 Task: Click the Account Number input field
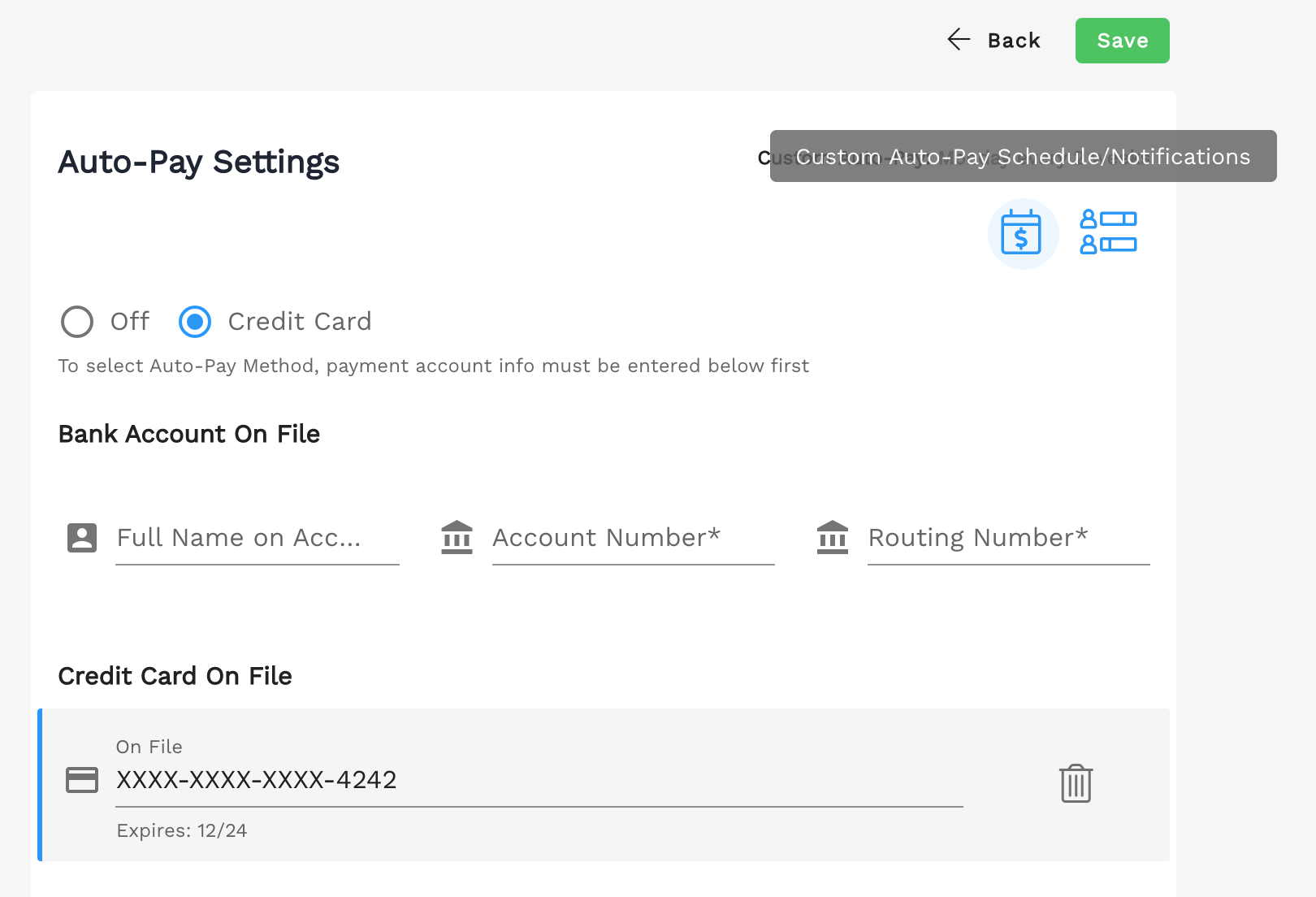[x=633, y=538]
